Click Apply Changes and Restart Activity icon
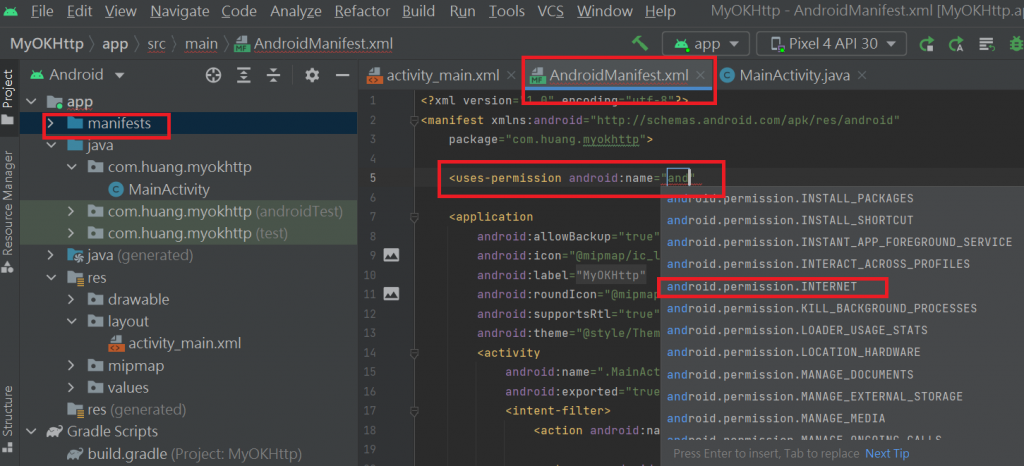 [x=927, y=44]
